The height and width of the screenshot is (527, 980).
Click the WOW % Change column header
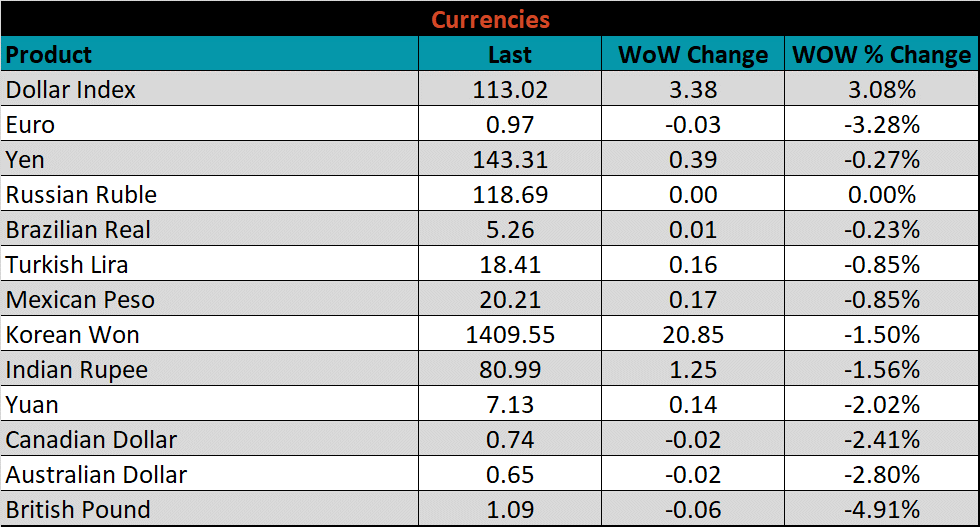pos(881,54)
